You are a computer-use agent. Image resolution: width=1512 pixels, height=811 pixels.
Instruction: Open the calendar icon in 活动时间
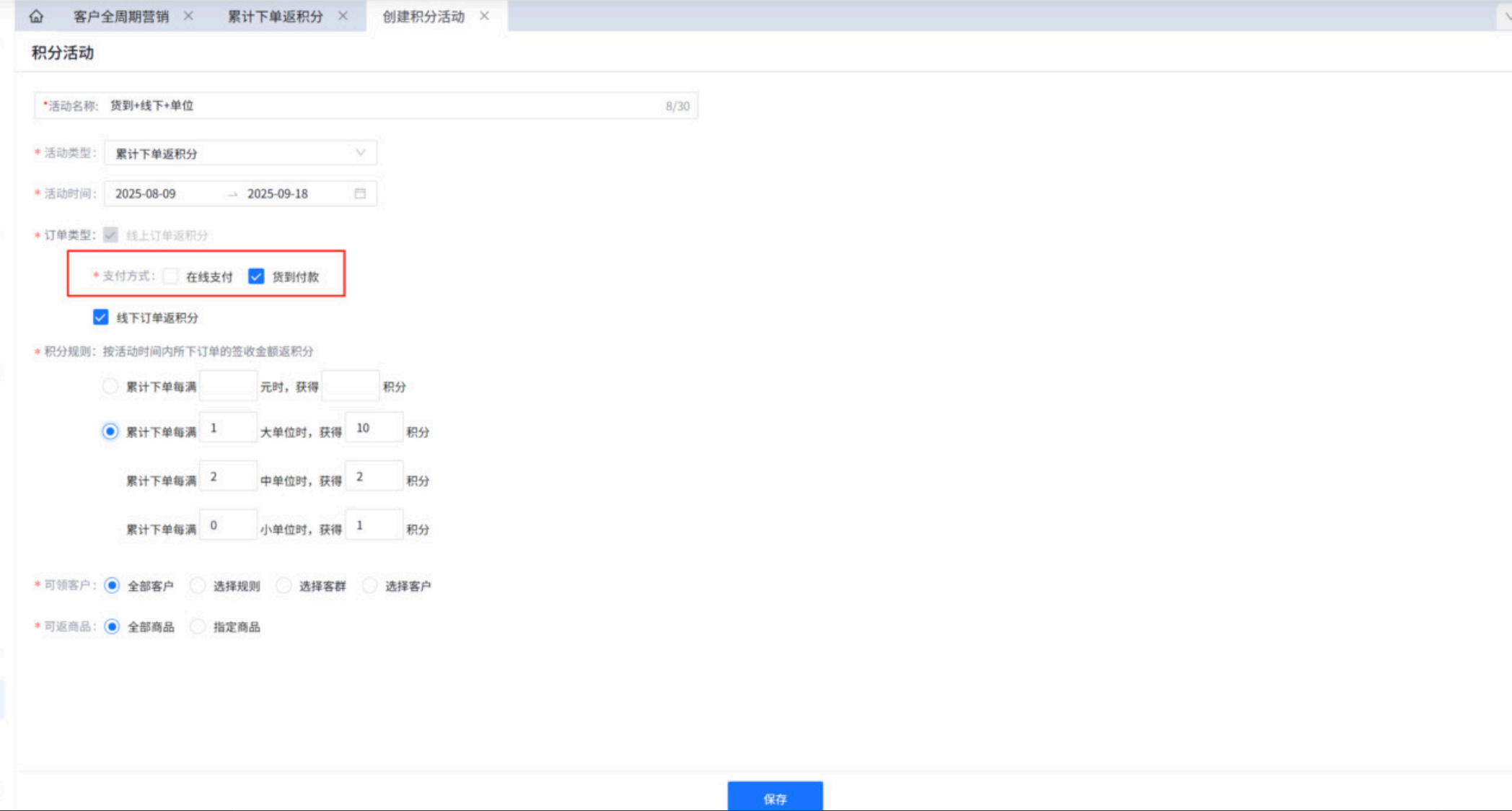[360, 193]
